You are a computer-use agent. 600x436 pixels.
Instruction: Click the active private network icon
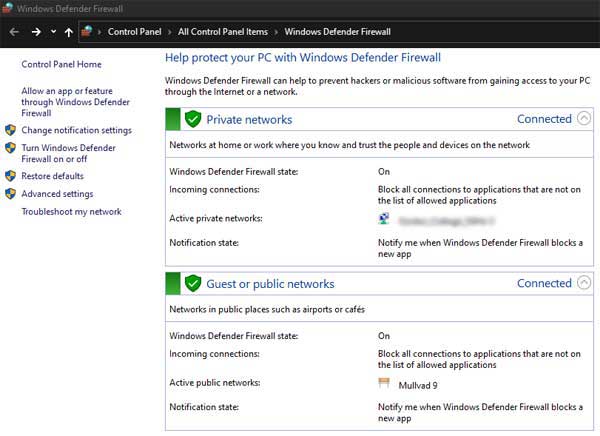pyautogui.click(x=384, y=219)
